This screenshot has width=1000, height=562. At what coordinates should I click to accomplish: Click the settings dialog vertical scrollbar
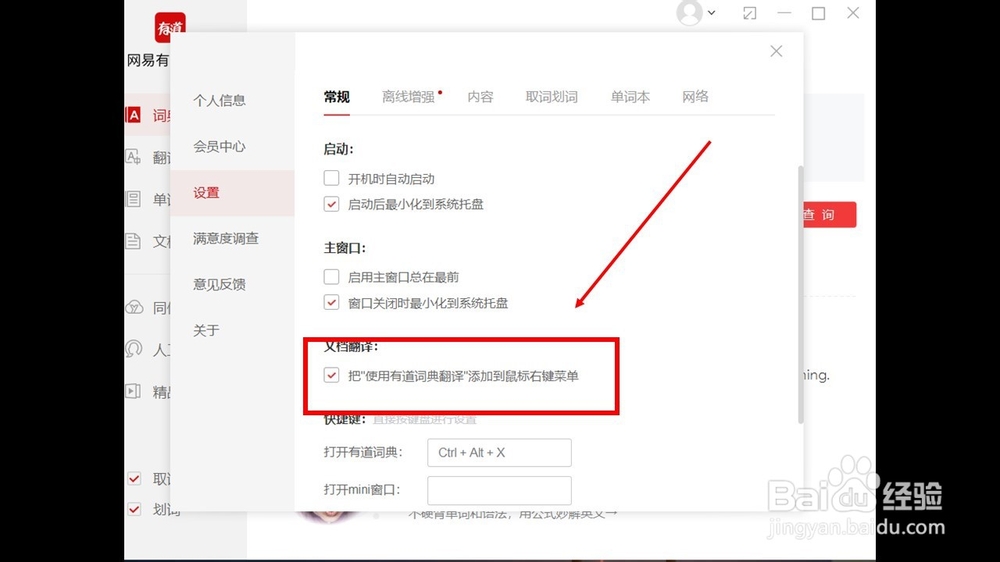(800, 294)
